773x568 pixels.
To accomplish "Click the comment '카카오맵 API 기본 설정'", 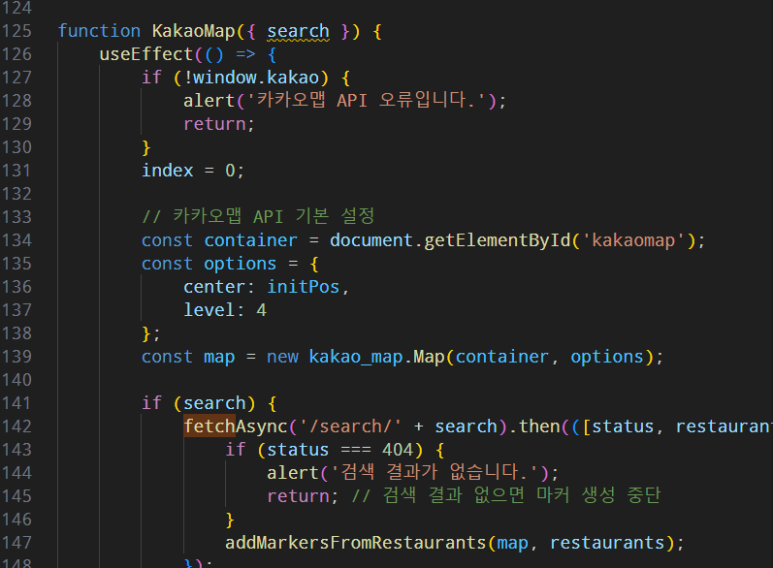I will pyautogui.click(x=258, y=216).
